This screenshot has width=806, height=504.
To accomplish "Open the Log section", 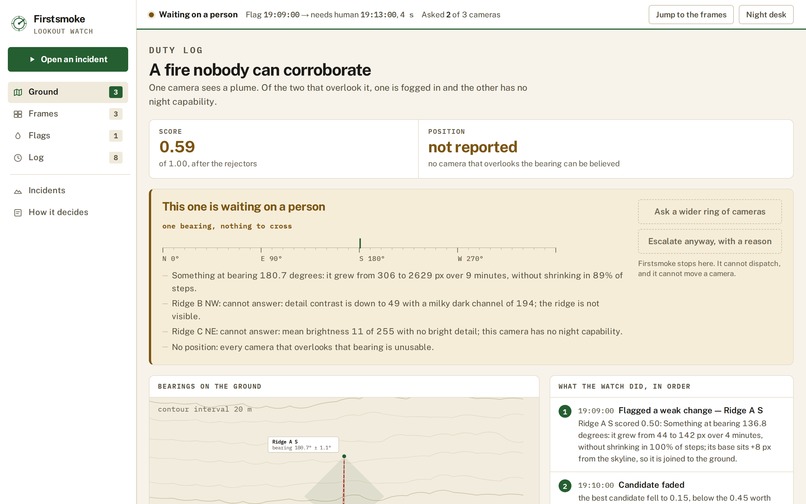I will (68, 158).
